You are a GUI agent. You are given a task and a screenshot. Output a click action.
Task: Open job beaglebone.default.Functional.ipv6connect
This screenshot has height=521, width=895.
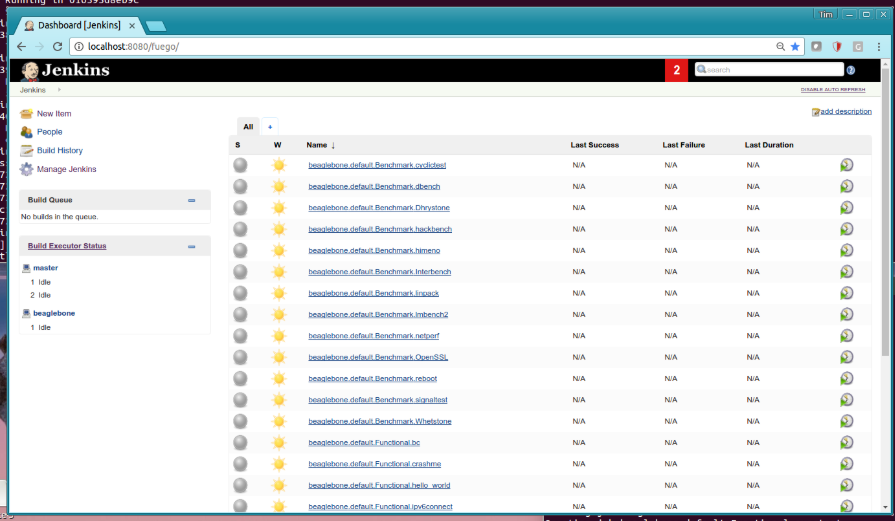(380, 506)
